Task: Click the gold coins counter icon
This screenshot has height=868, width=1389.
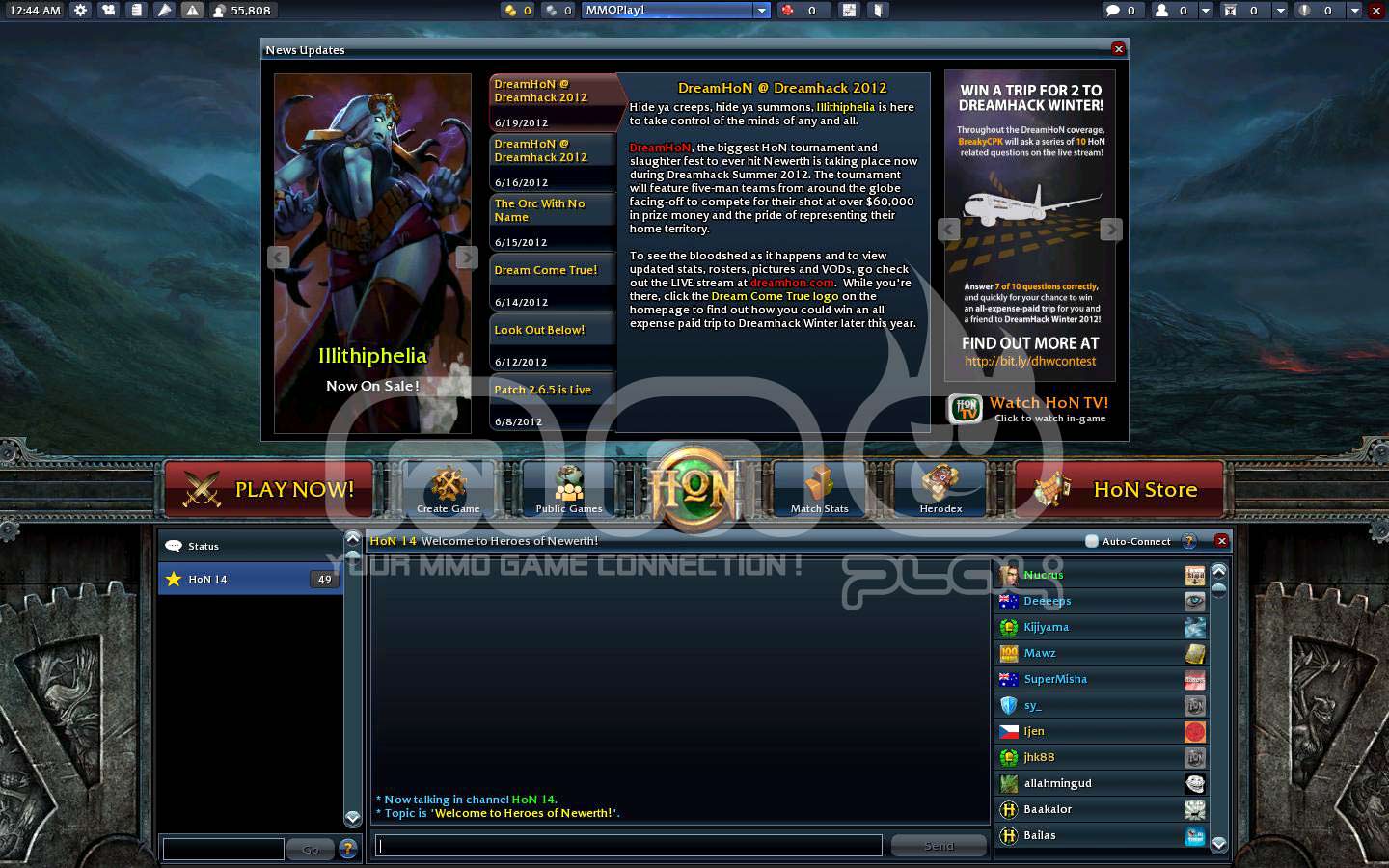Action: [510, 11]
